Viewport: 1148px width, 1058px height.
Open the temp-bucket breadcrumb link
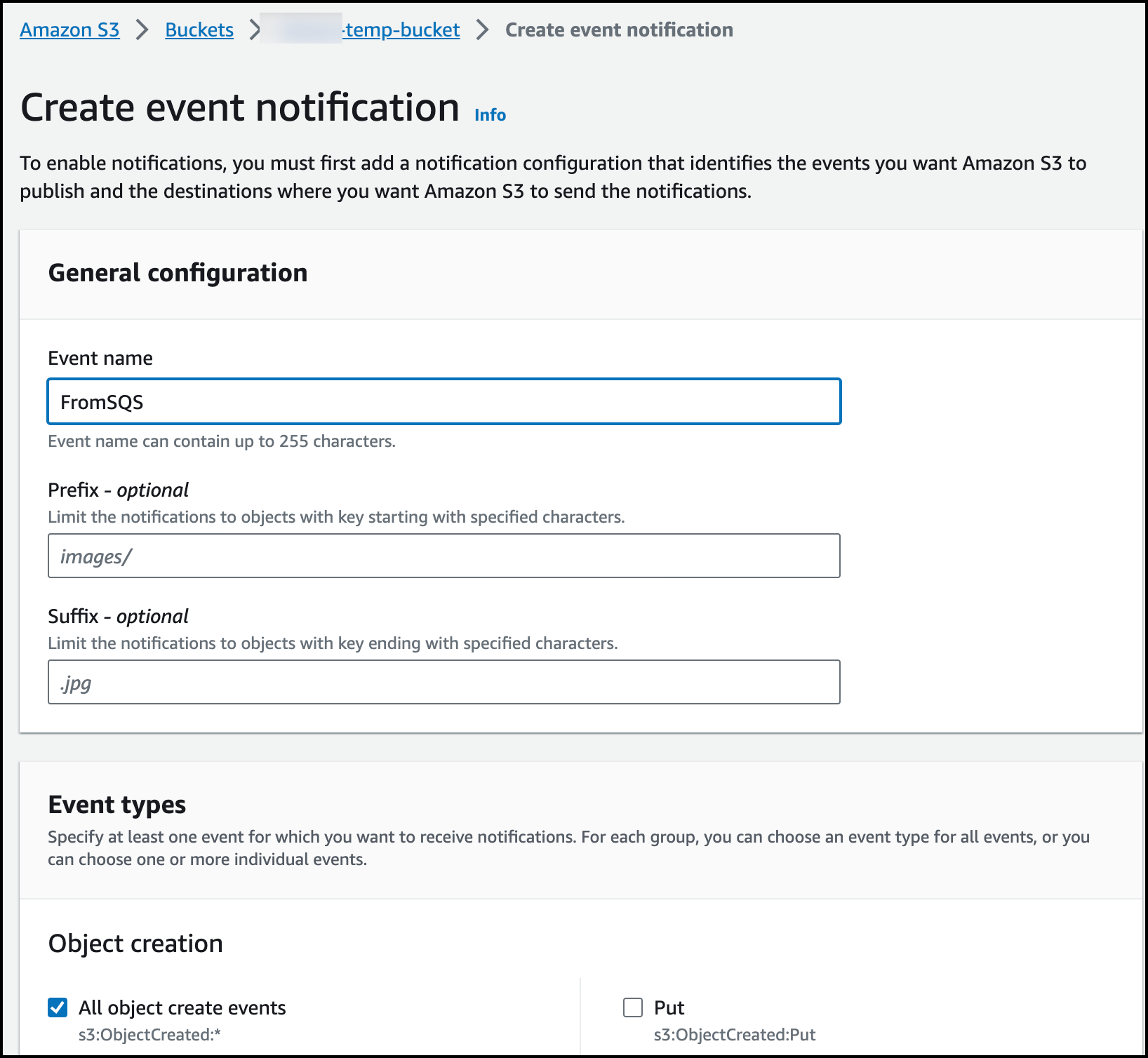click(x=401, y=30)
